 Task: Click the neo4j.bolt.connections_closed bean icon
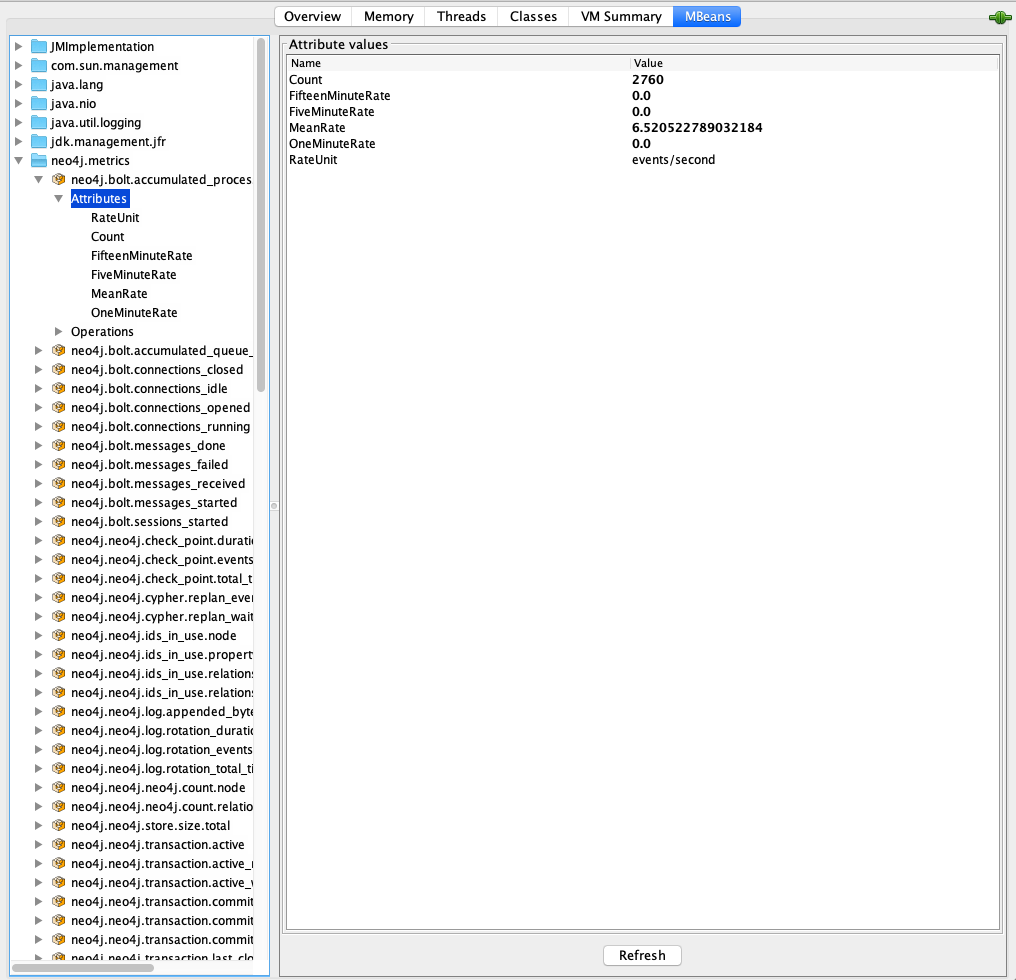(x=58, y=370)
